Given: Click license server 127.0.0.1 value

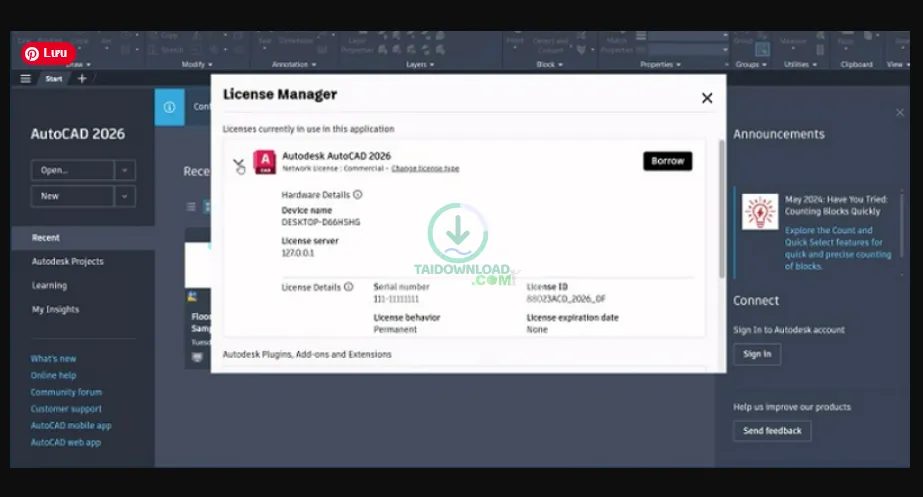Looking at the screenshot, I should tap(297, 253).
